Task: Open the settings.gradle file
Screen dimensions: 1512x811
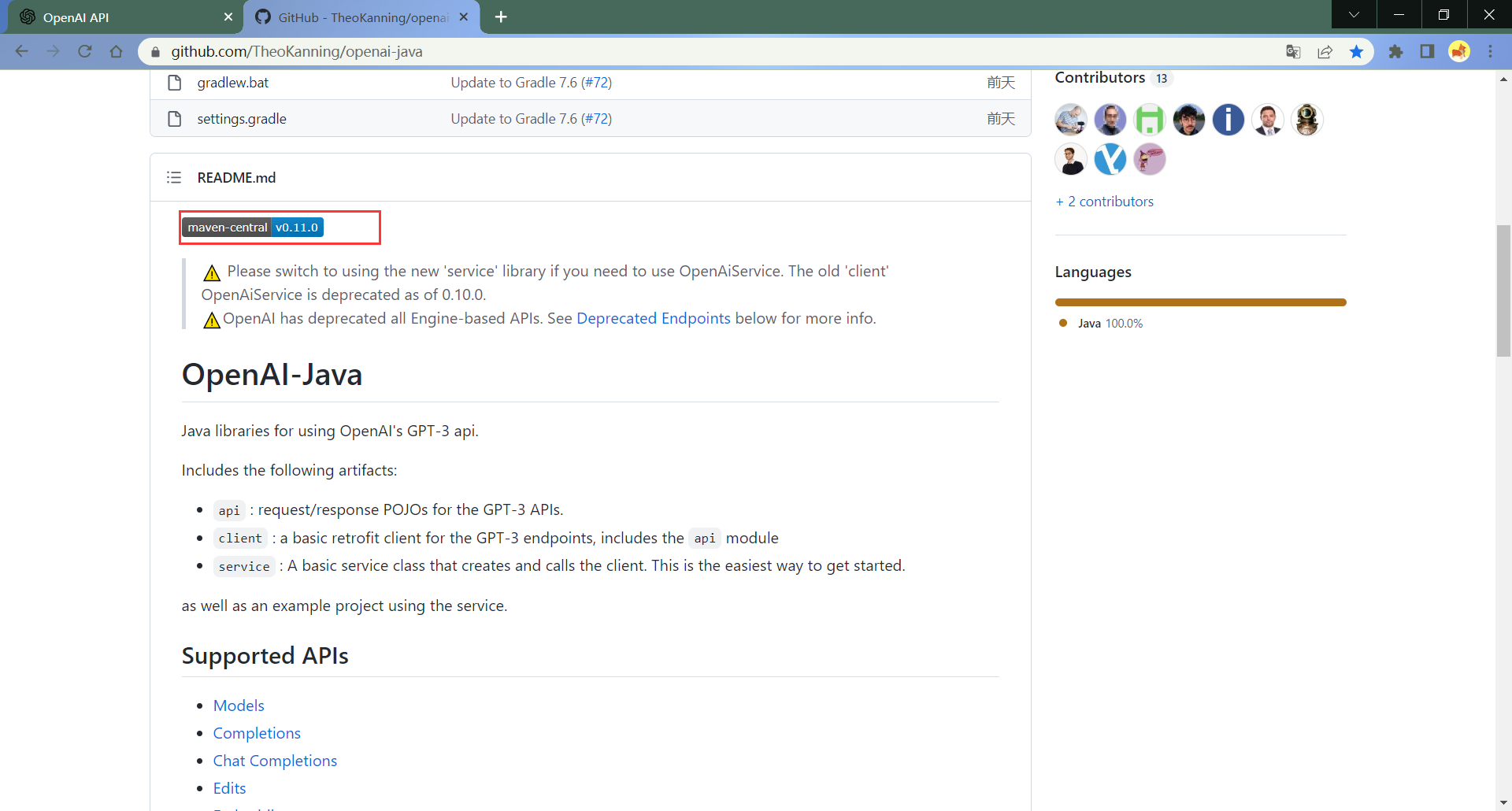Action: [242, 118]
